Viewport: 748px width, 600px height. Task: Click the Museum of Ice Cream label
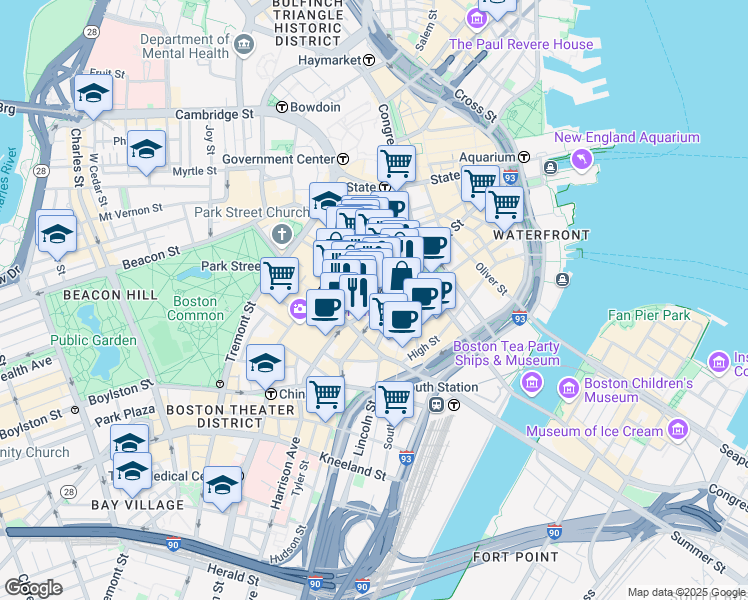click(x=594, y=431)
